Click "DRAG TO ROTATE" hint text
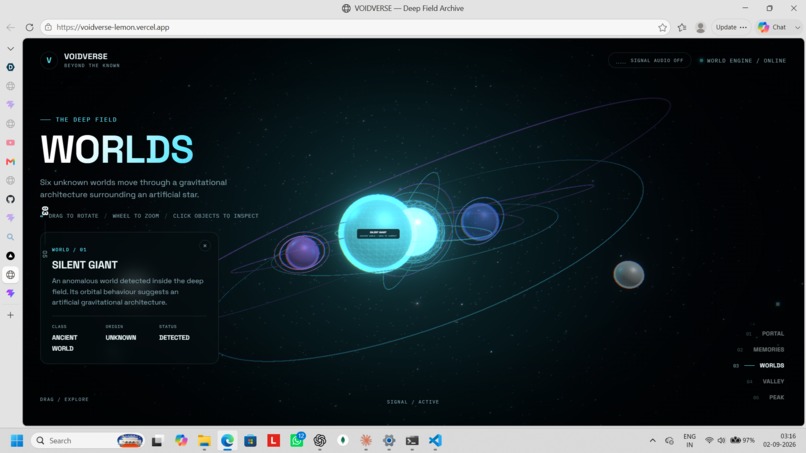The width and height of the screenshot is (806, 453). (x=74, y=216)
